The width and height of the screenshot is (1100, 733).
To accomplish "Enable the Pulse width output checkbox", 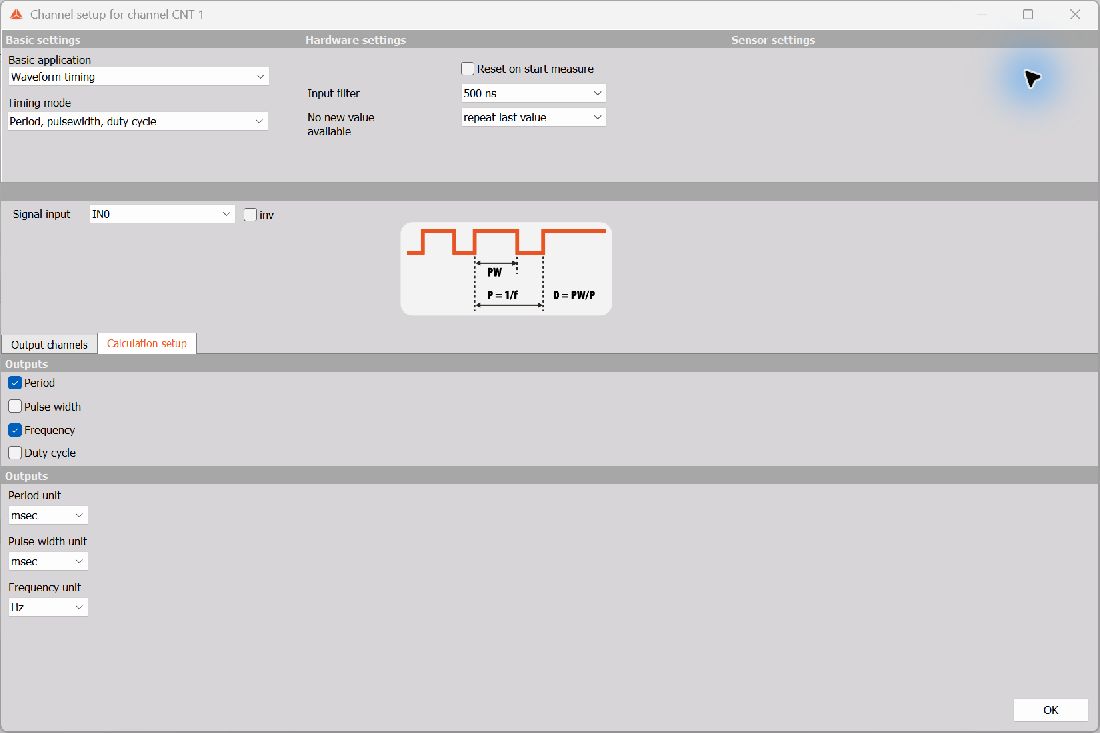I will tap(15, 406).
